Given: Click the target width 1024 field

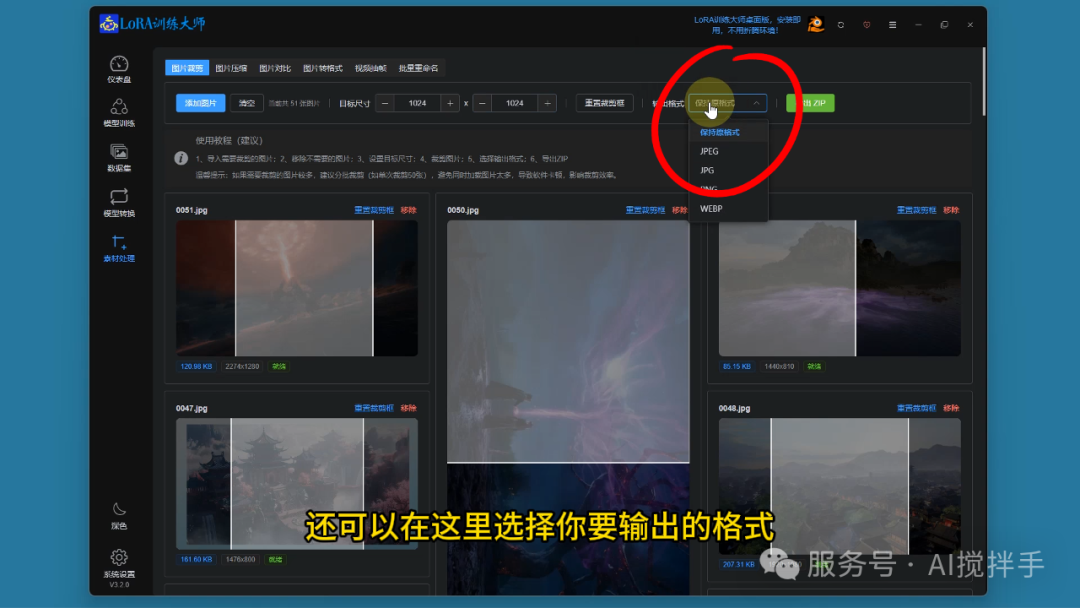Looking at the screenshot, I should (417, 103).
